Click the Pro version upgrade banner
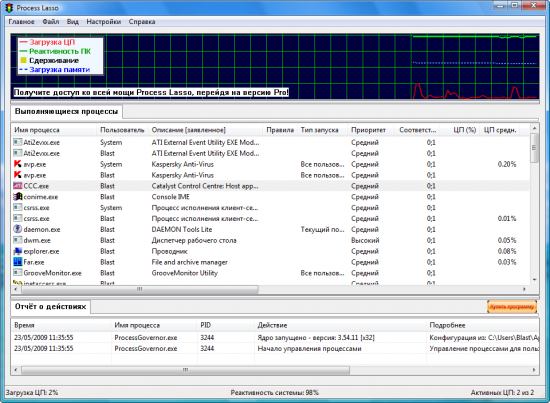This screenshot has height=403, width=550. coord(151,93)
